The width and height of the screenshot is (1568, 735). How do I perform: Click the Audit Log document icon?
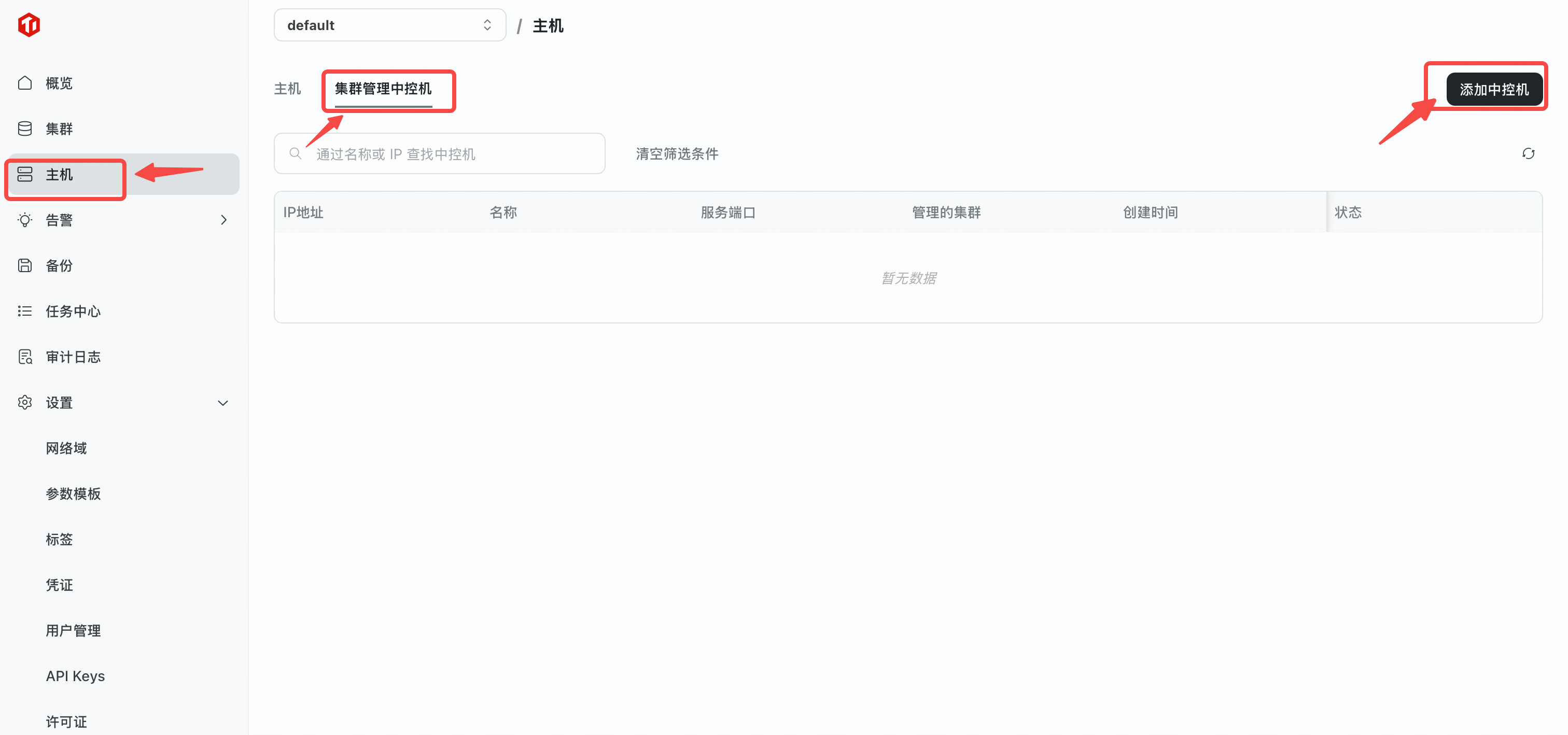coord(25,357)
